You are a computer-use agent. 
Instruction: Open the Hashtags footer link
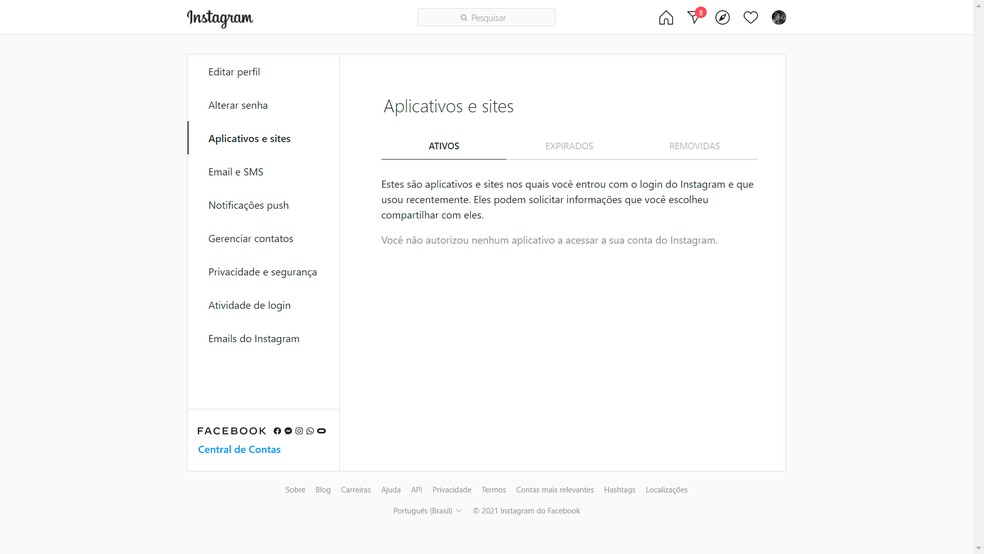619,489
